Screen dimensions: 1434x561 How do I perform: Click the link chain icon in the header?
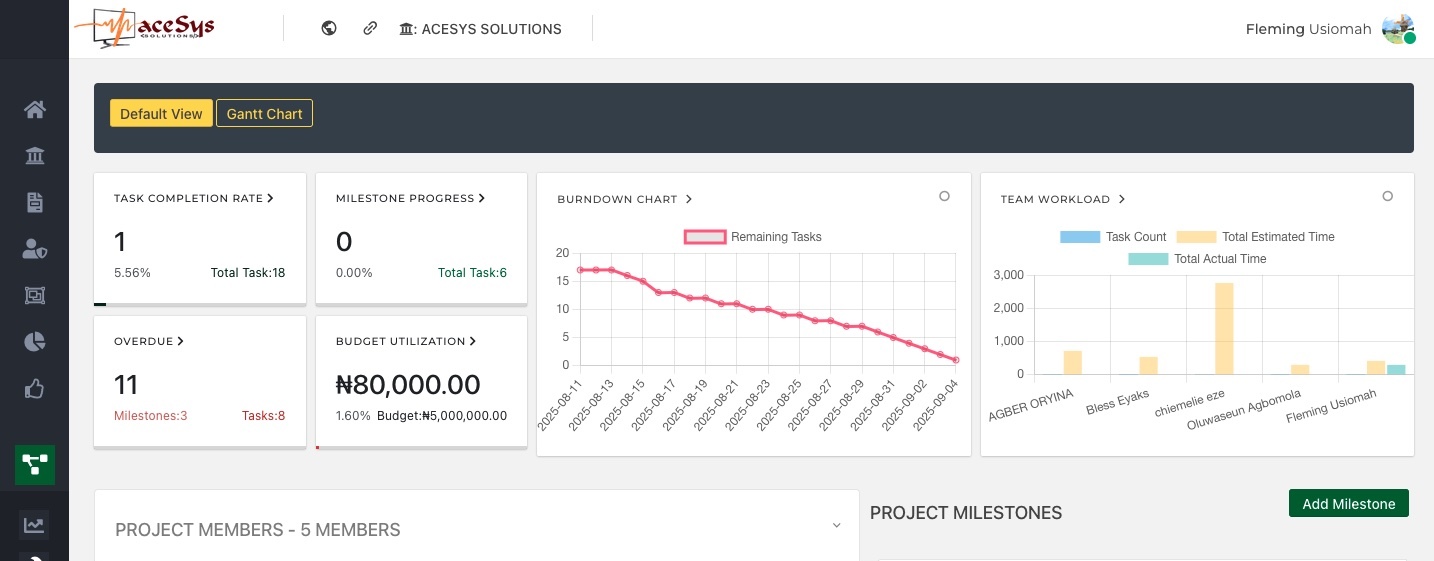point(370,29)
